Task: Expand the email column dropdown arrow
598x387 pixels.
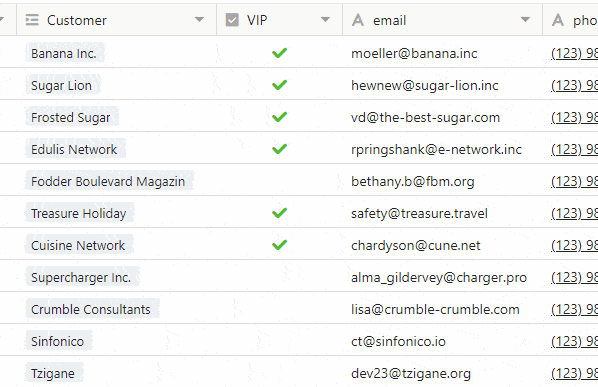Action: click(x=525, y=19)
